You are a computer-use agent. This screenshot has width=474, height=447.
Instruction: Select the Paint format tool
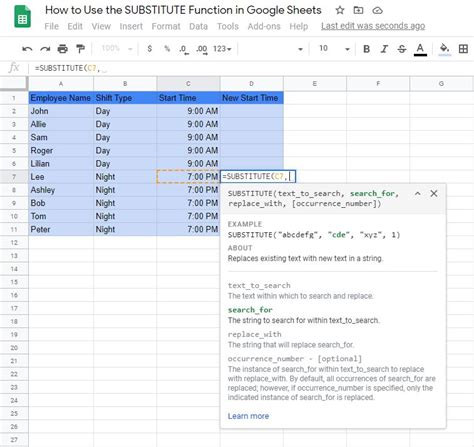point(80,49)
